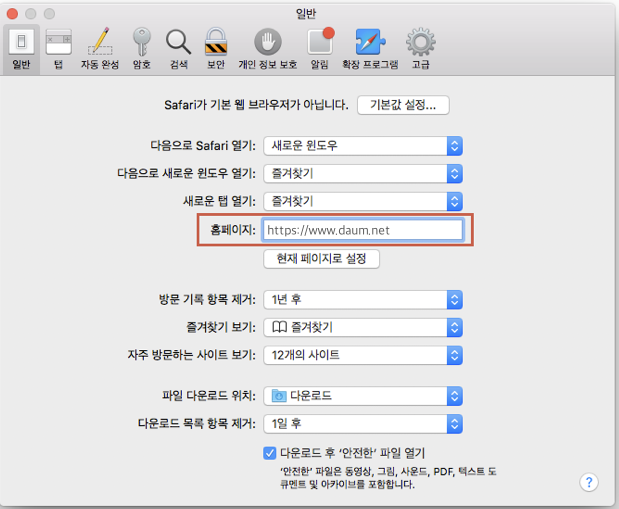Open the 다음으로 새로운 윈도우 열기 dropdown
The height and width of the screenshot is (509, 619).
coord(363,173)
